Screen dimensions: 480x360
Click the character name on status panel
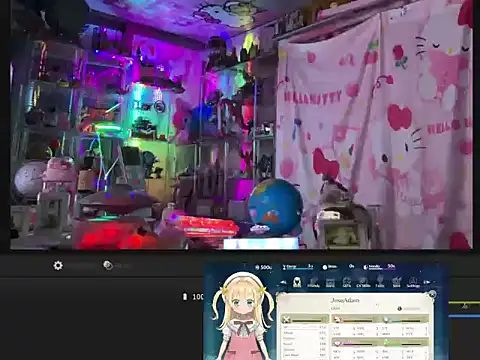[x=345, y=300]
